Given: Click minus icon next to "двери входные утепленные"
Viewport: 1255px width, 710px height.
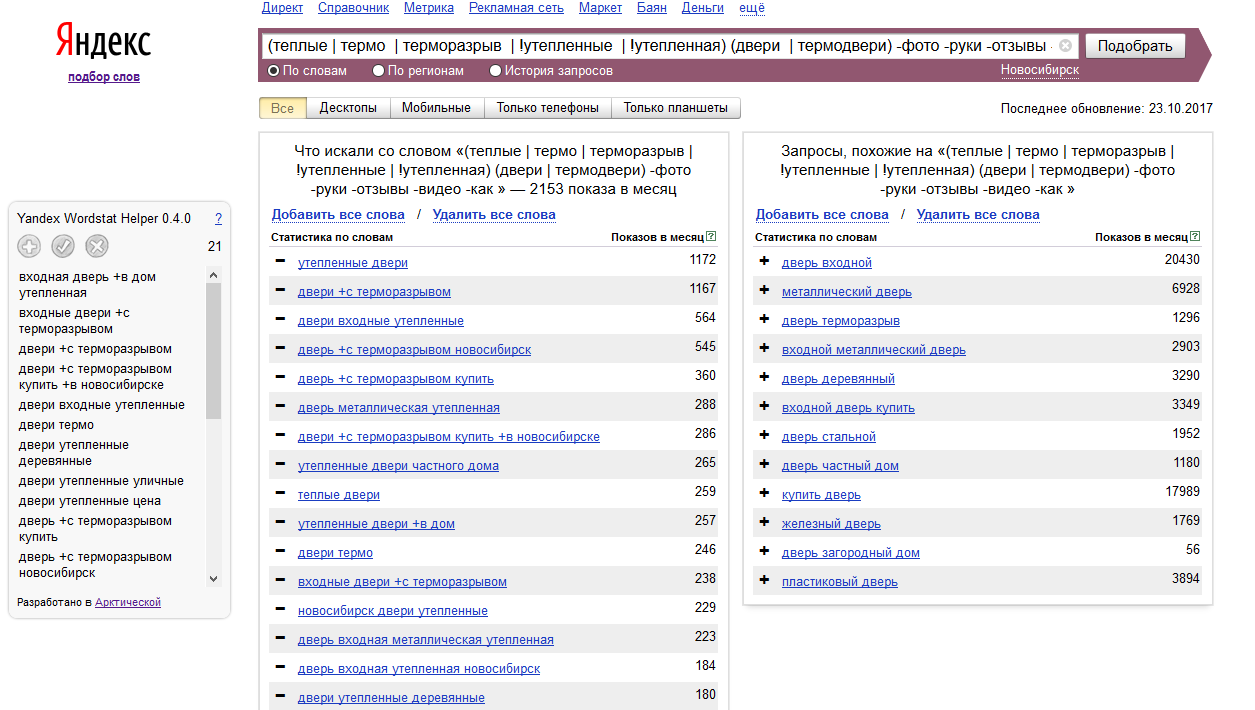Looking at the screenshot, I should (281, 320).
